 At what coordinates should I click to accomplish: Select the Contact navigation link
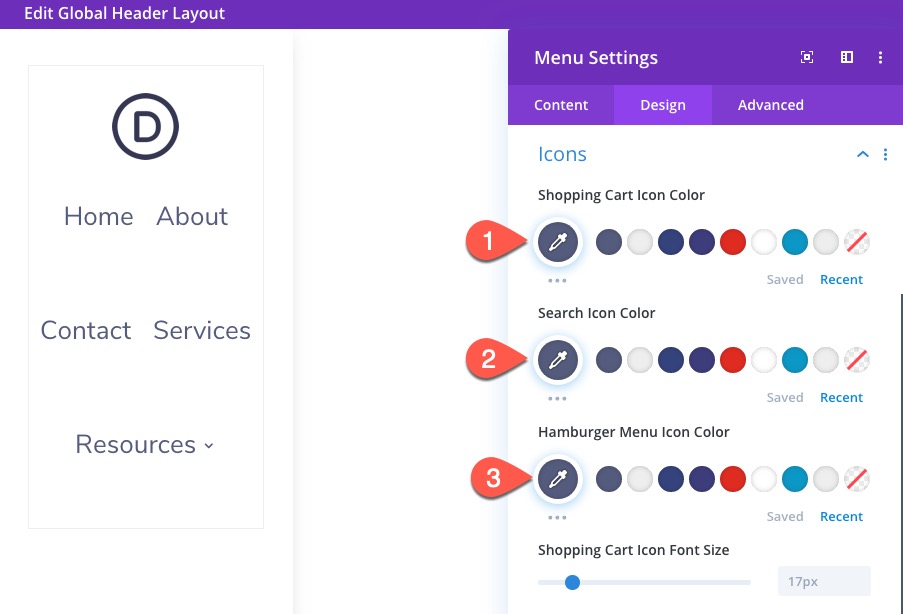click(x=85, y=330)
